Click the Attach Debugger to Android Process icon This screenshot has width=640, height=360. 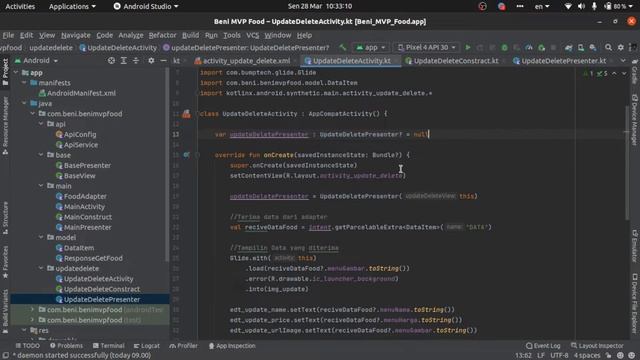click(x=541, y=48)
